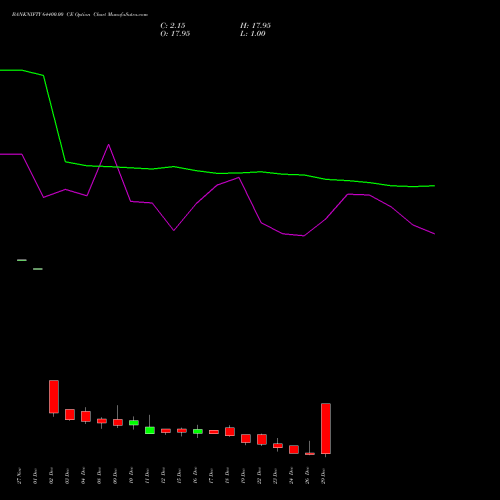Select the green candle for 11 Dec
The height and width of the screenshot is (500, 500).
tap(150, 430)
